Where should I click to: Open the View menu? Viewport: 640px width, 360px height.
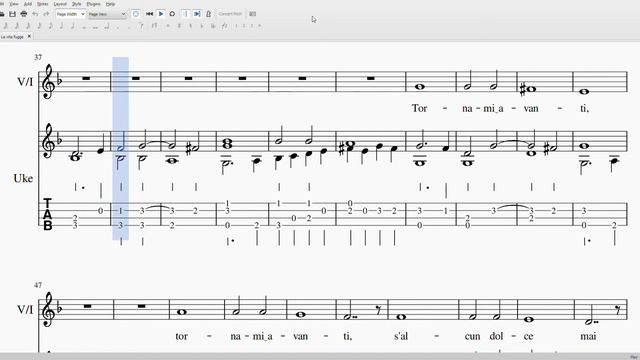14,4
